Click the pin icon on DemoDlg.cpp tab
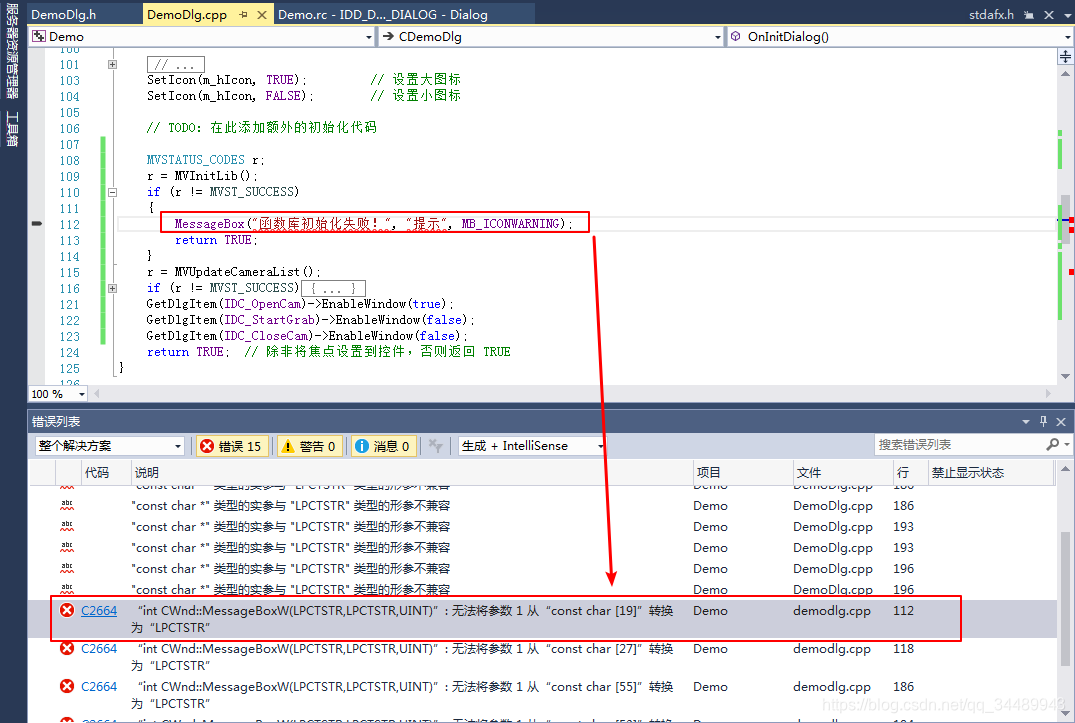Image resolution: width=1075 pixels, height=723 pixels. coord(243,14)
